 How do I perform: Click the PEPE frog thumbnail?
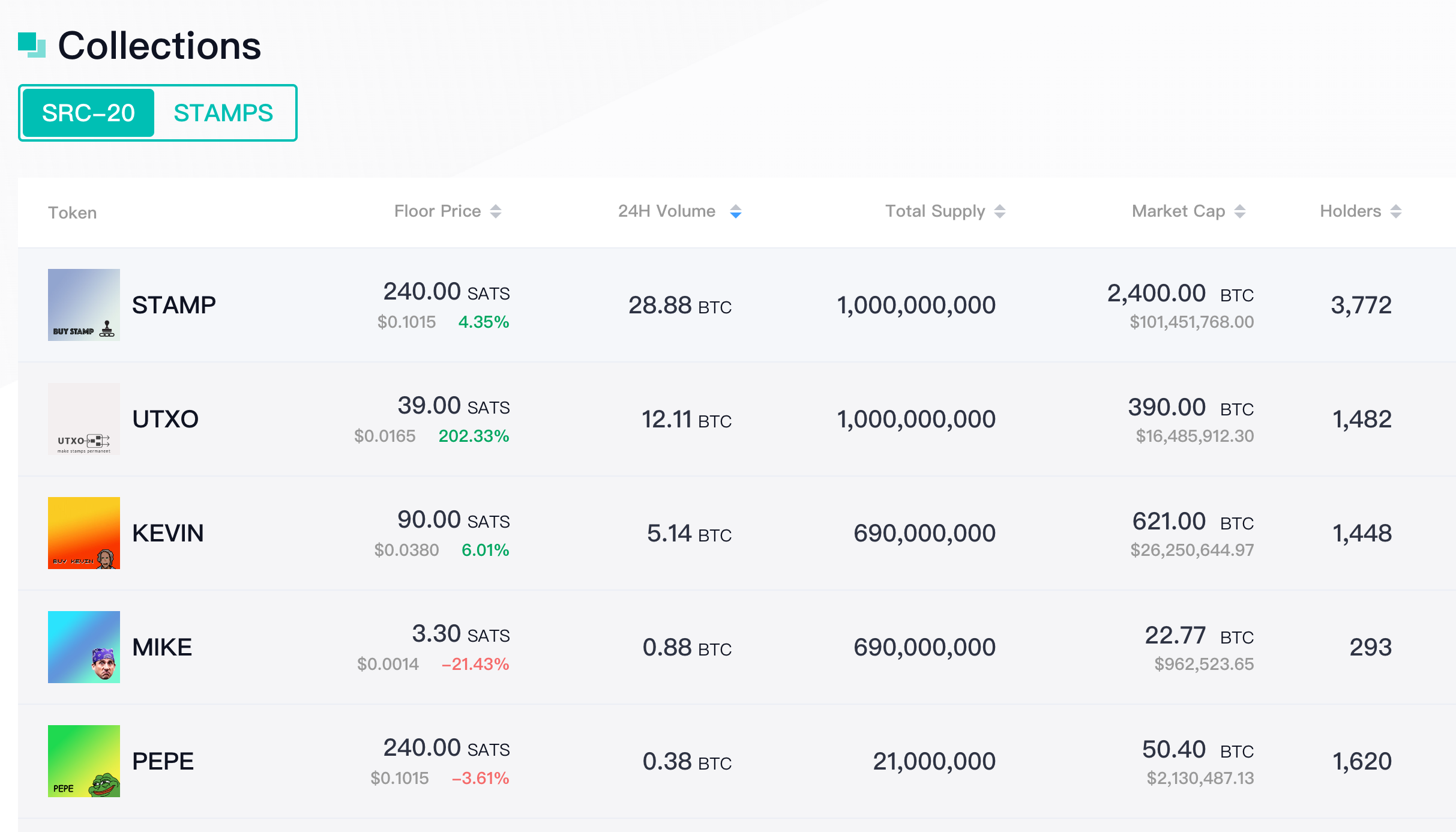pos(84,761)
